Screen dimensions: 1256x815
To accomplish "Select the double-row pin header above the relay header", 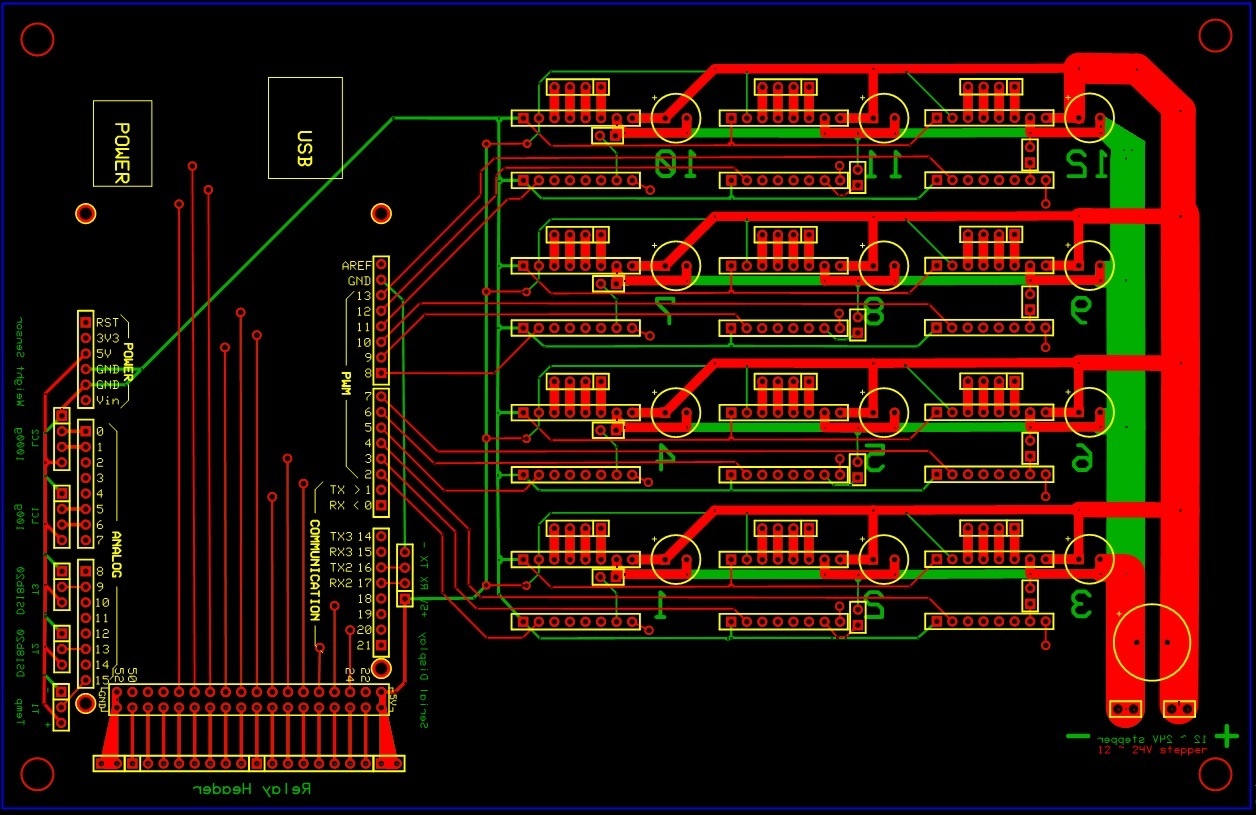I will (249, 699).
